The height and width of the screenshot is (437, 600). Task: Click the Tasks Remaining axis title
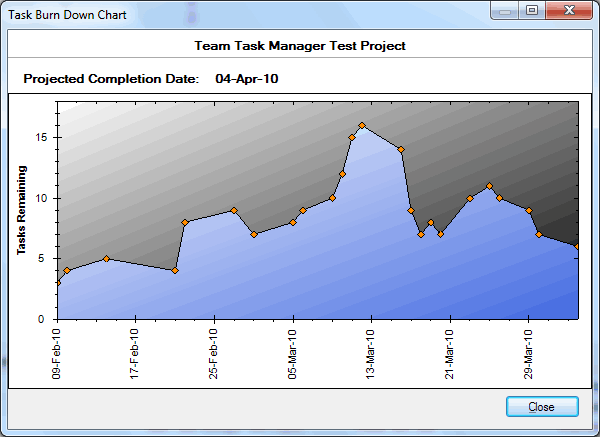[20, 209]
